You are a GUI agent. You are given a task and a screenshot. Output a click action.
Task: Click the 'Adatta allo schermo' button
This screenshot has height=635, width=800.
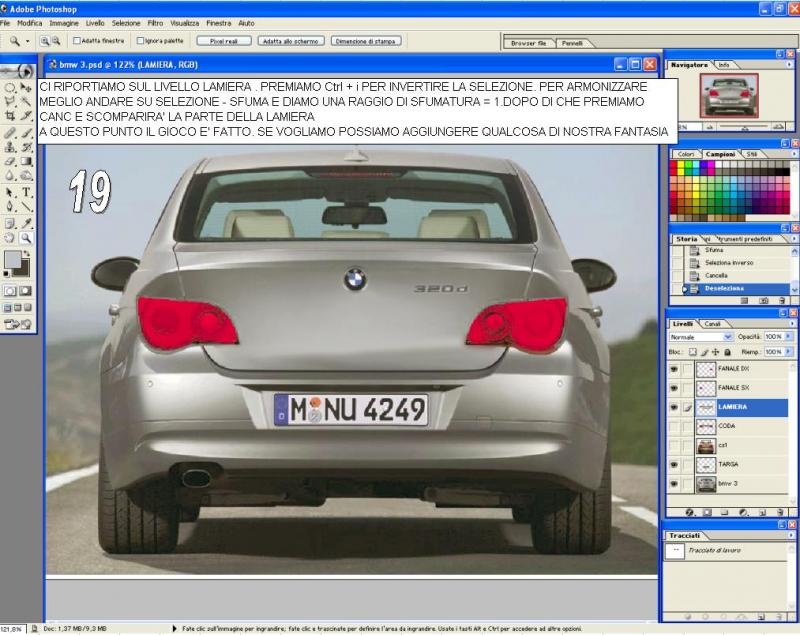[x=291, y=41]
